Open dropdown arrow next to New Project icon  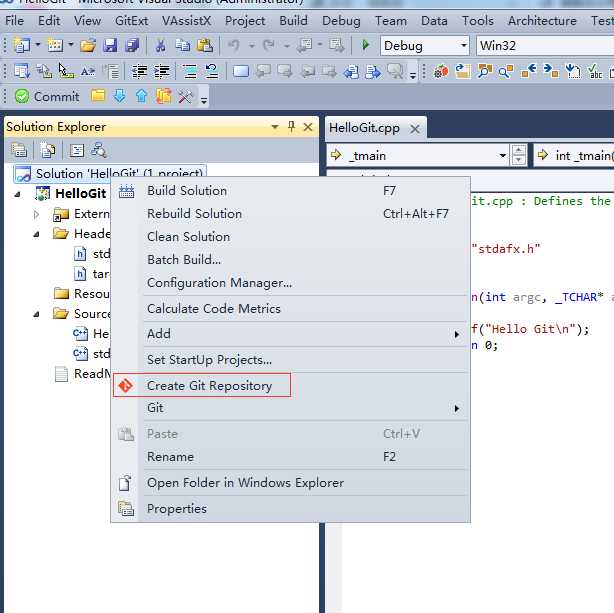[x=38, y=45]
